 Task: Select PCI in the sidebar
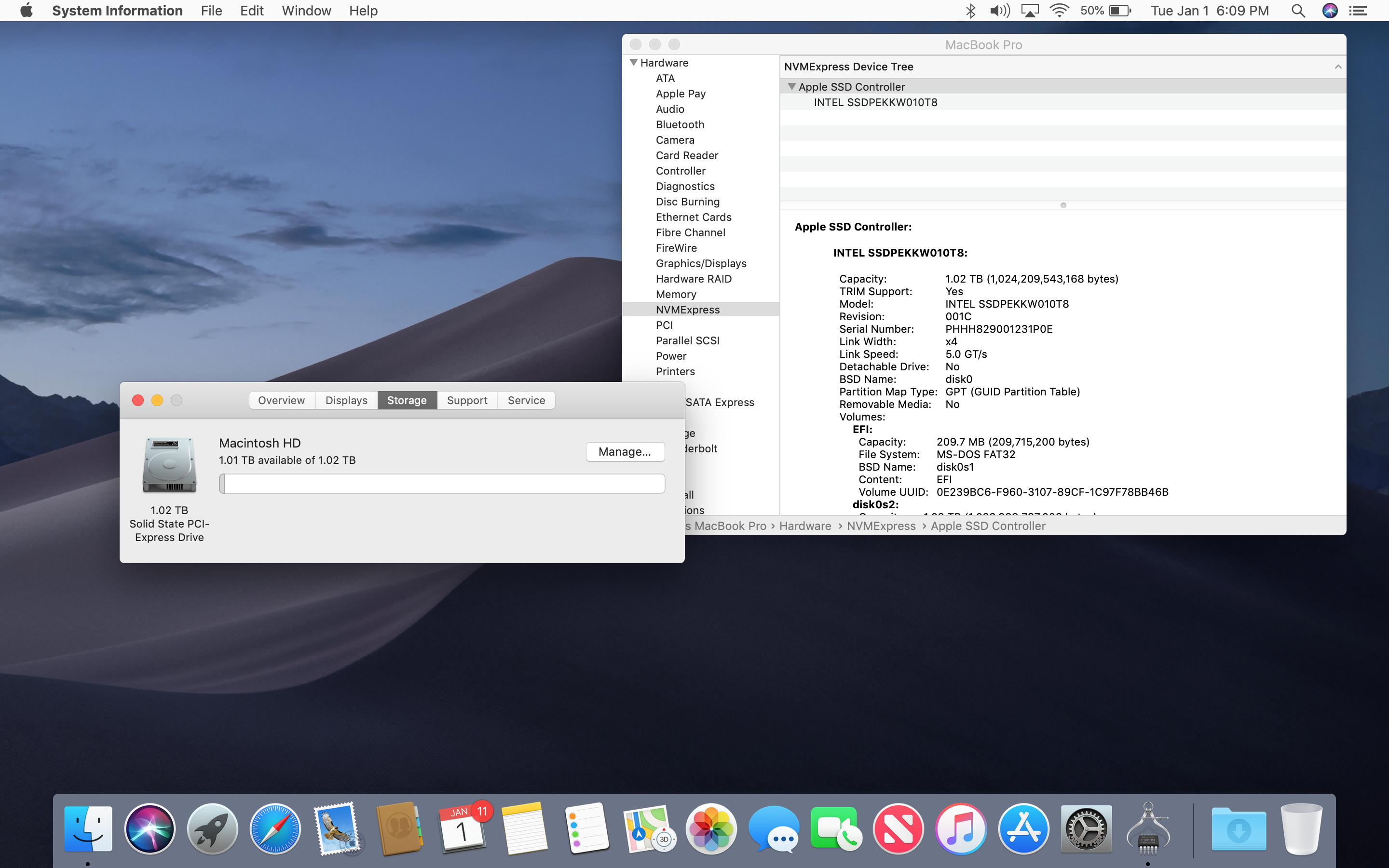664,325
